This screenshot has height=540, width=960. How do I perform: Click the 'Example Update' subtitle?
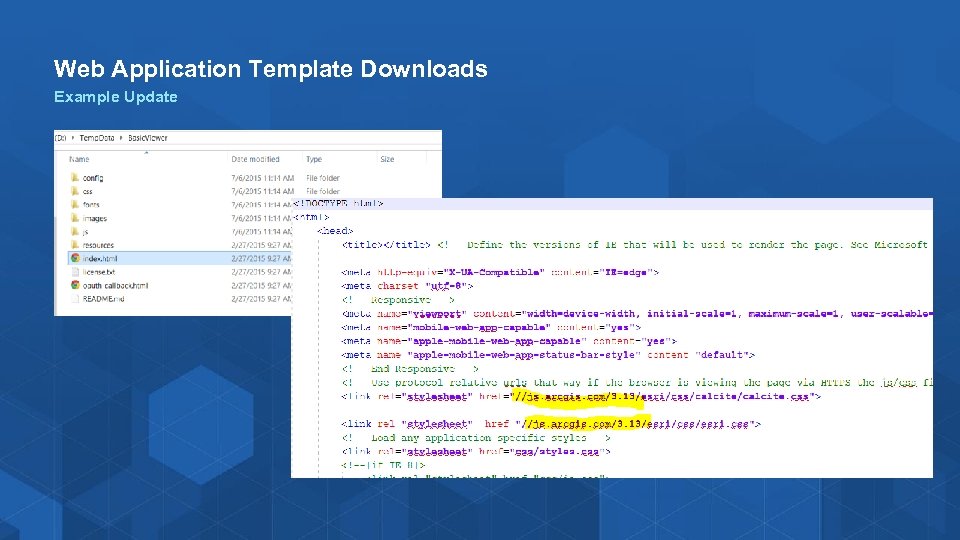(x=116, y=97)
